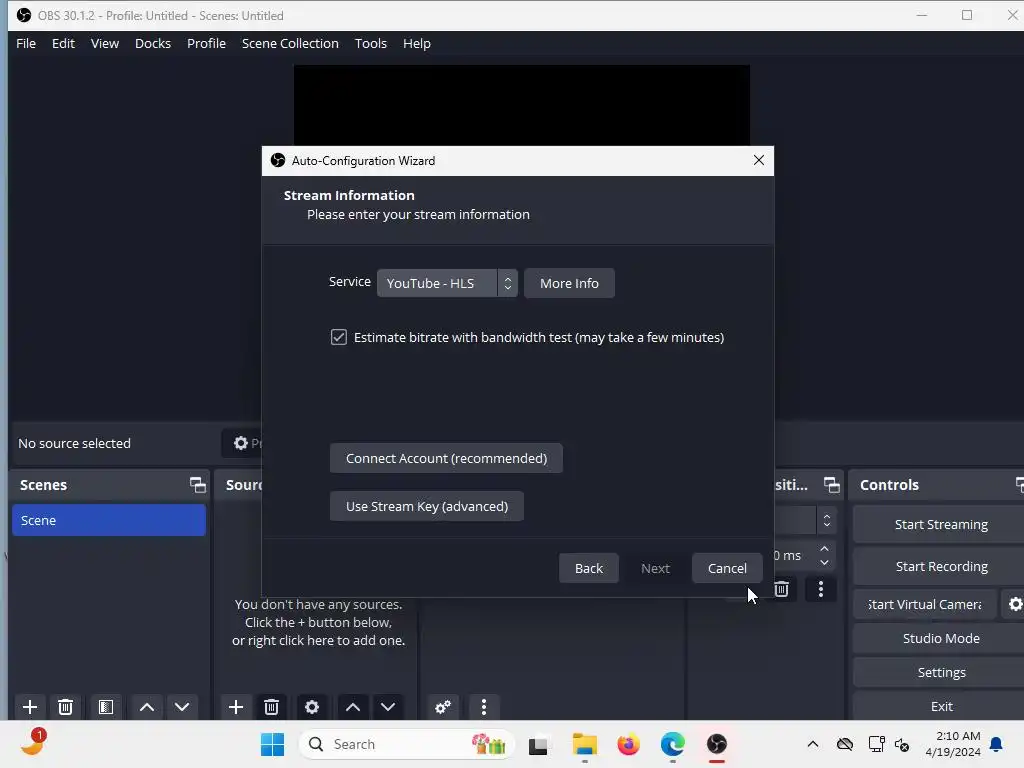Click Connect Account (recommended)
Screen dimensions: 1024x768
(446, 458)
